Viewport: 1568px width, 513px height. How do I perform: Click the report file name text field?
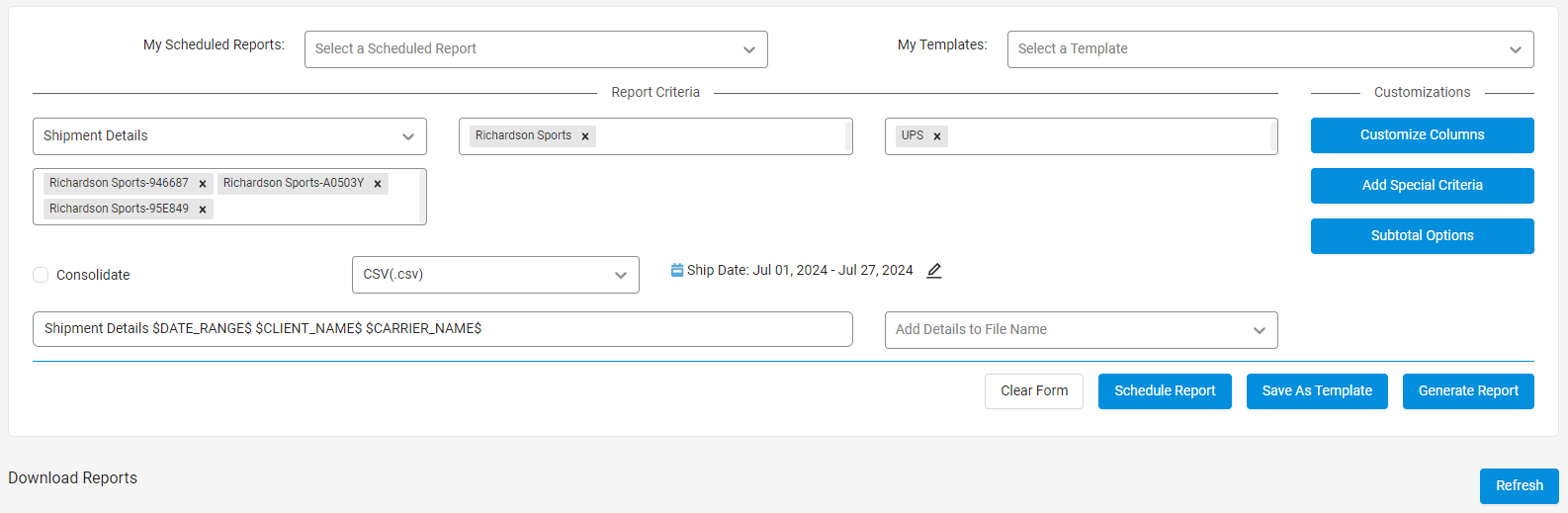coord(442,329)
